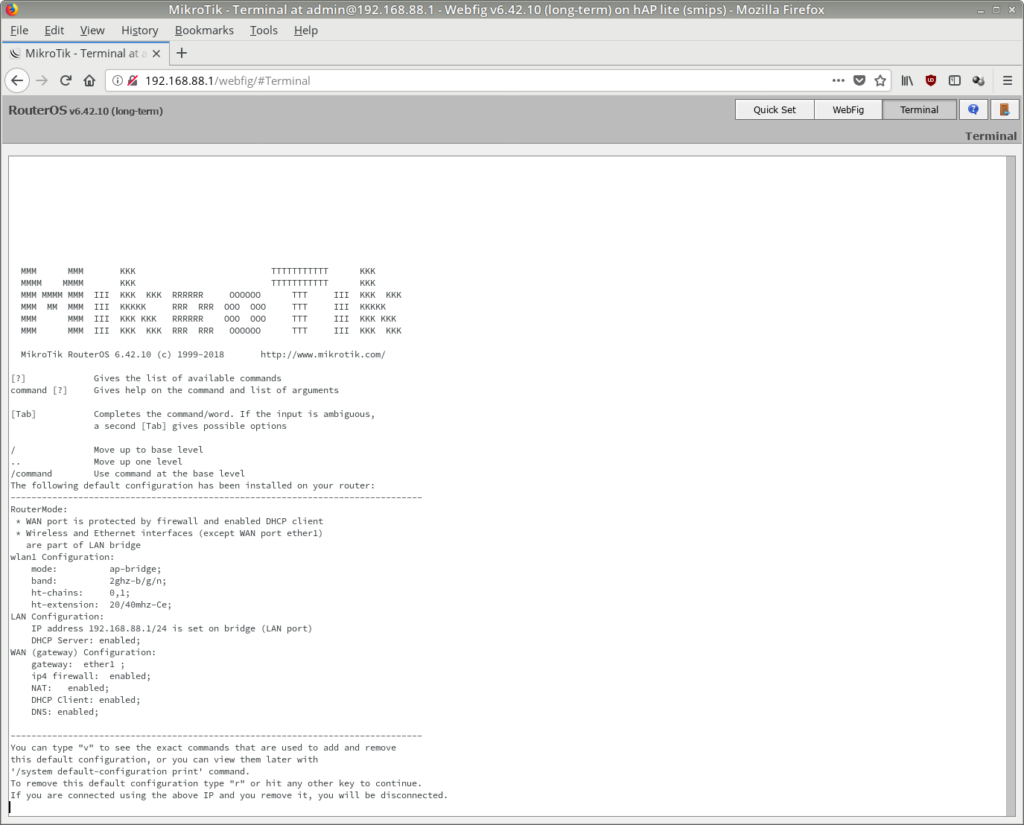Close the MikroTik - Terminal tab
This screenshot has height=825, width=1024.
(x=157, y=54)
